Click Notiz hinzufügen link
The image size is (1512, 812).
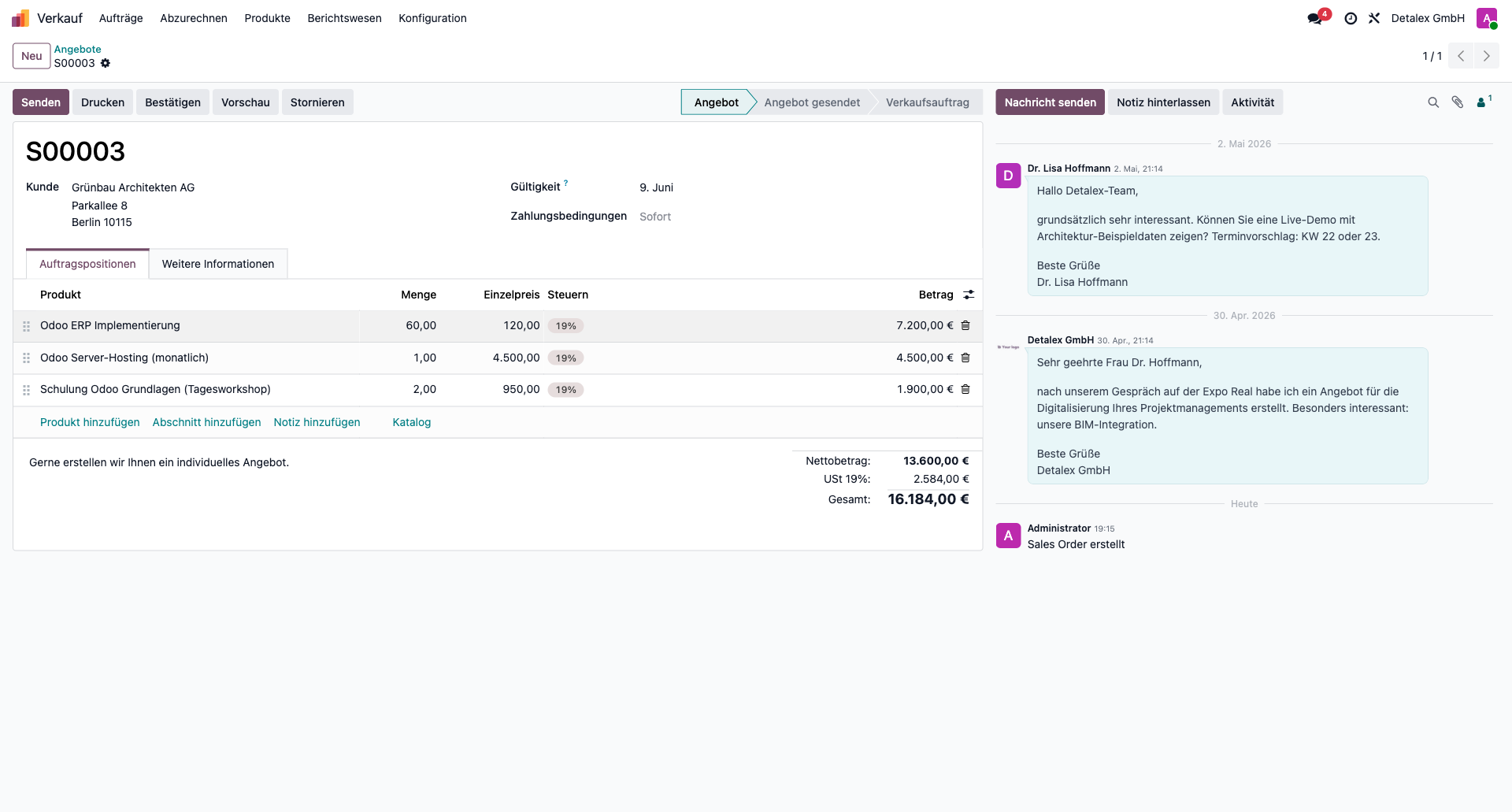(317, 422)
